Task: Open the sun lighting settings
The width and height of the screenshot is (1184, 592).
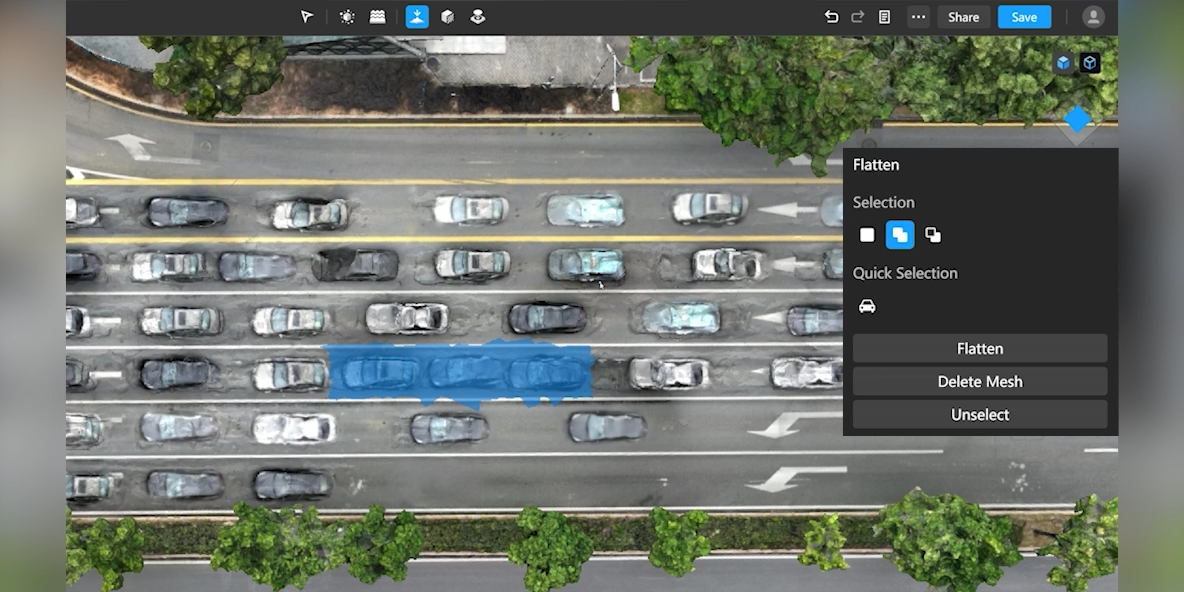Action: (x=347, y=17)
